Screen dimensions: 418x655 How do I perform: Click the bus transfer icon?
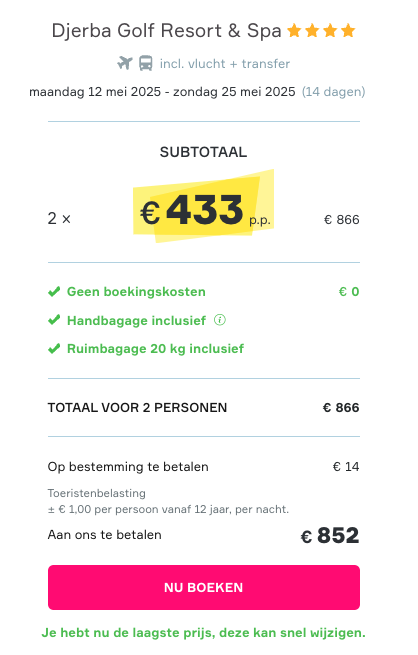(145, 63)
